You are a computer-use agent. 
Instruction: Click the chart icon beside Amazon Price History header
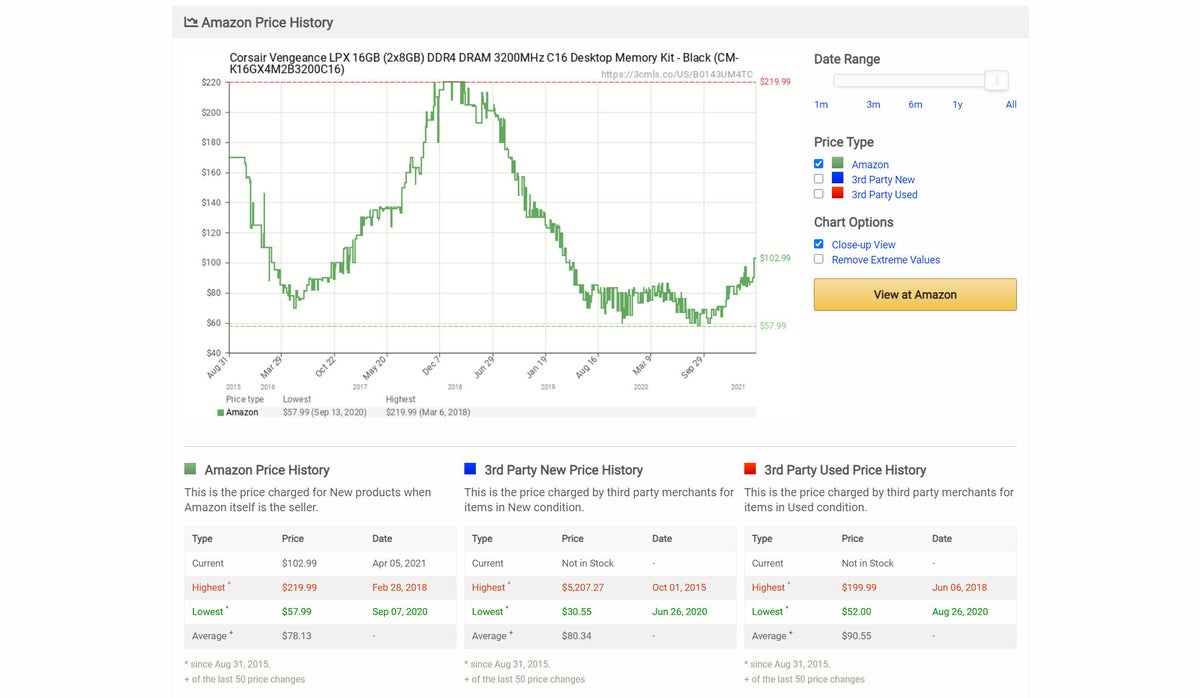[190, 22]
